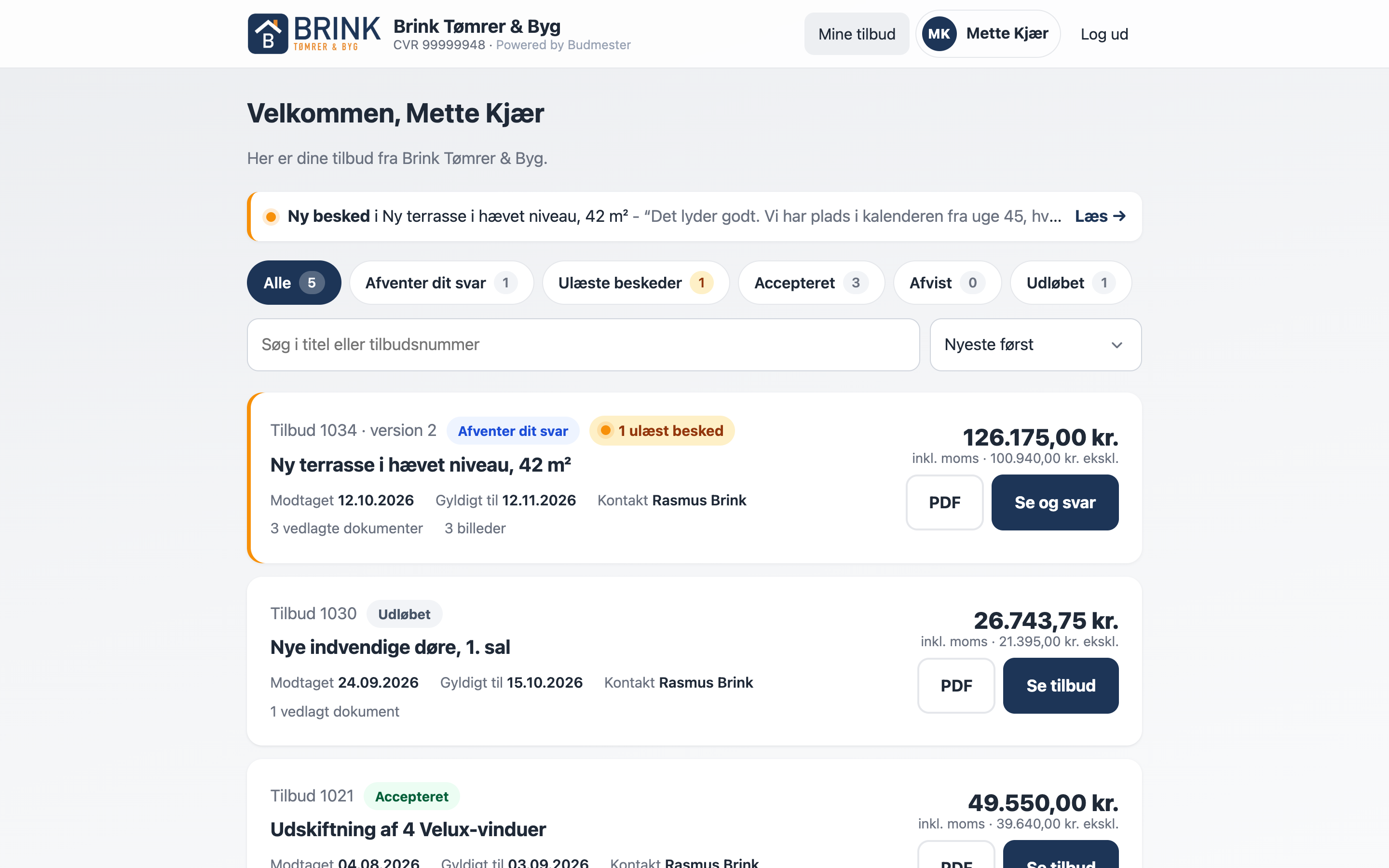
Task: Click price 26.743,75 kr.
Action: (x=1046, y=621)
